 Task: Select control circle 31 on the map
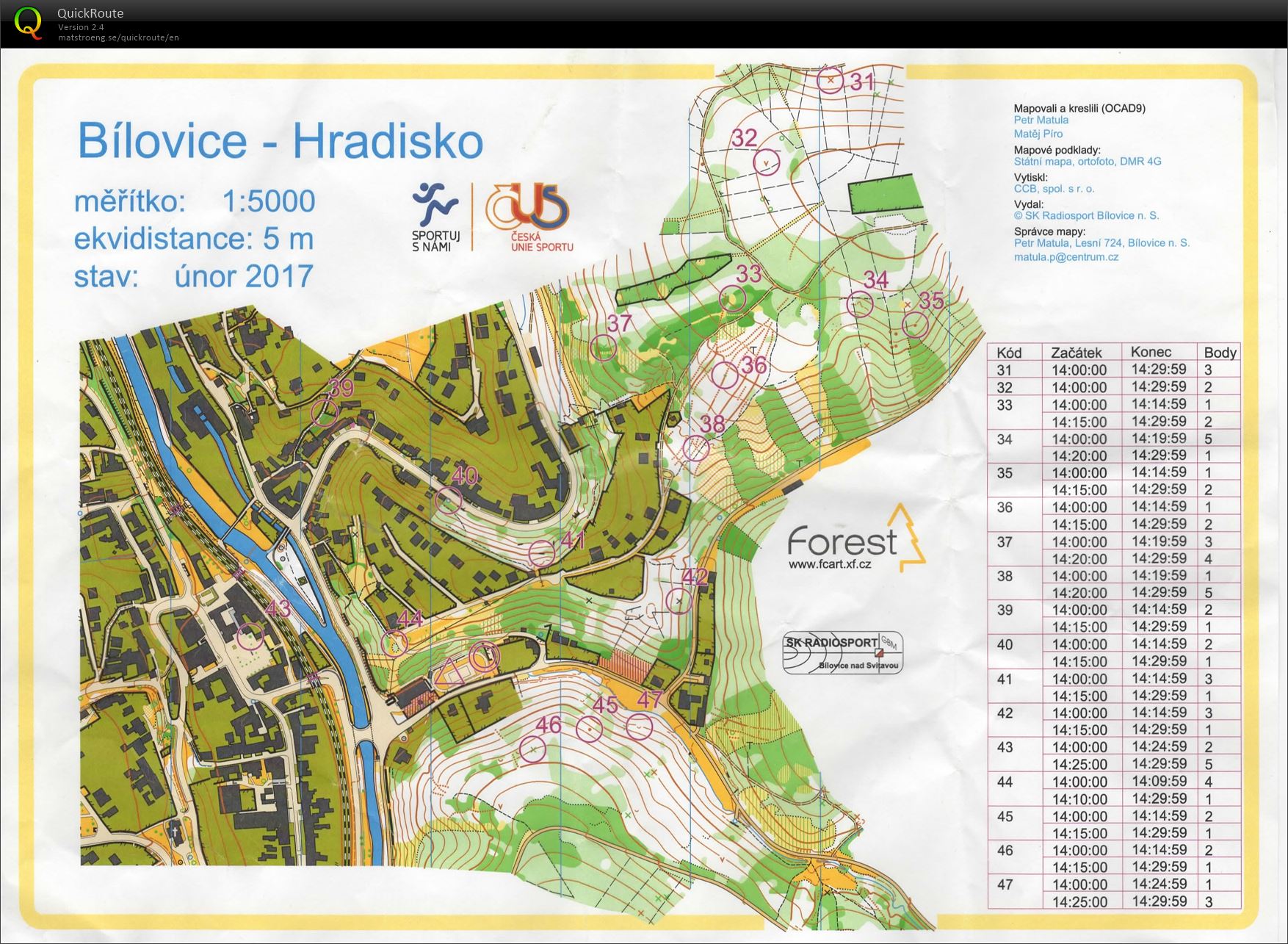pyautogui.click(x=831, y=79)
